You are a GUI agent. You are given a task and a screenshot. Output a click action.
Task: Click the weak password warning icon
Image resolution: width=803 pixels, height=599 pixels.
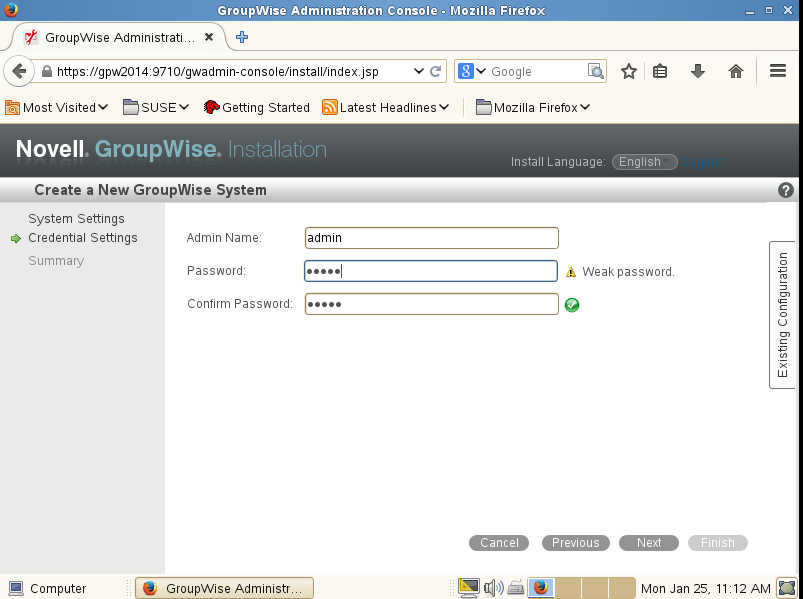571,272
